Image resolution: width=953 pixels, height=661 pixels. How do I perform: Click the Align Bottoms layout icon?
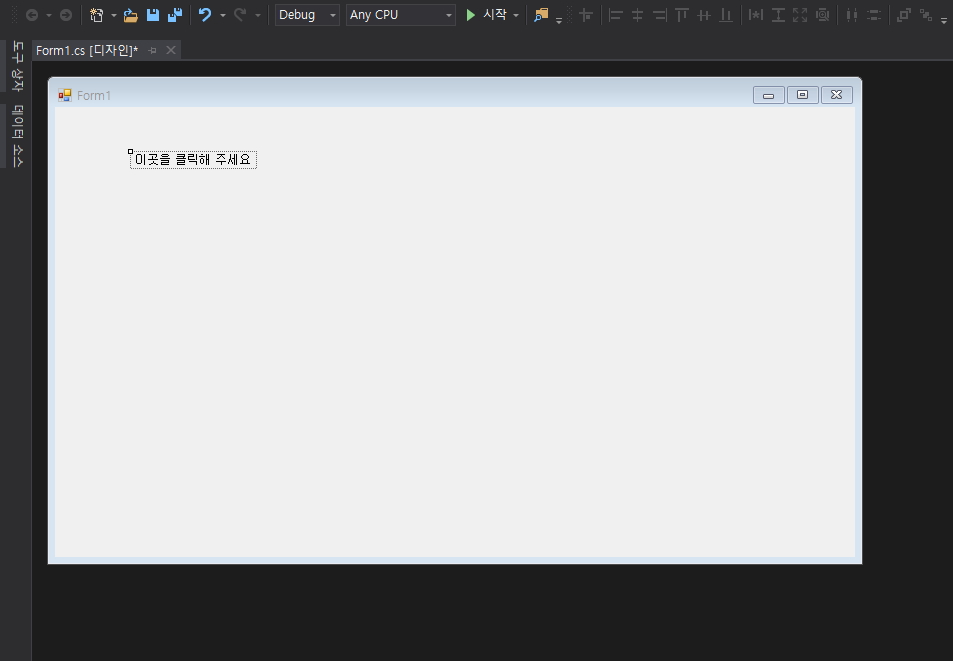(x=726, y=15)
